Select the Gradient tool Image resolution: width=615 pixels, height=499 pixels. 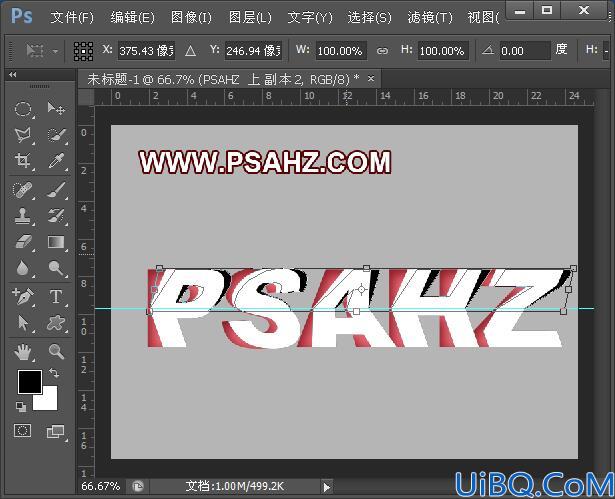[x=56, y=242]
